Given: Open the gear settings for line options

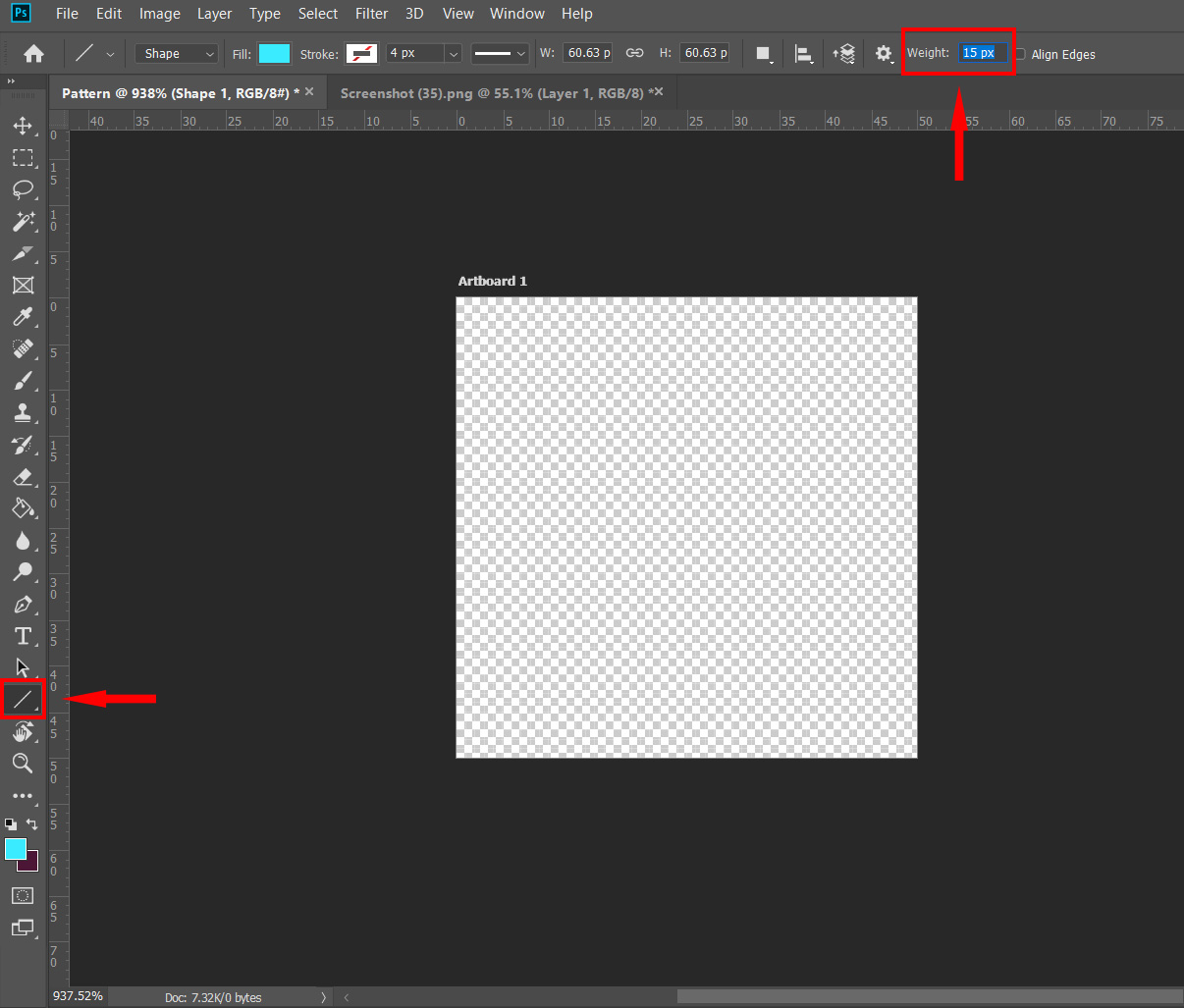Looking at the screenshot, I should pyautogui.click(x=884, y=54).
